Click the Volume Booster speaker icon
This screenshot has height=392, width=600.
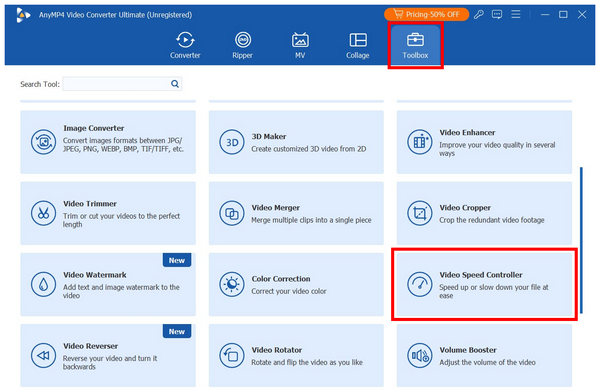click(x=419, y=356)
